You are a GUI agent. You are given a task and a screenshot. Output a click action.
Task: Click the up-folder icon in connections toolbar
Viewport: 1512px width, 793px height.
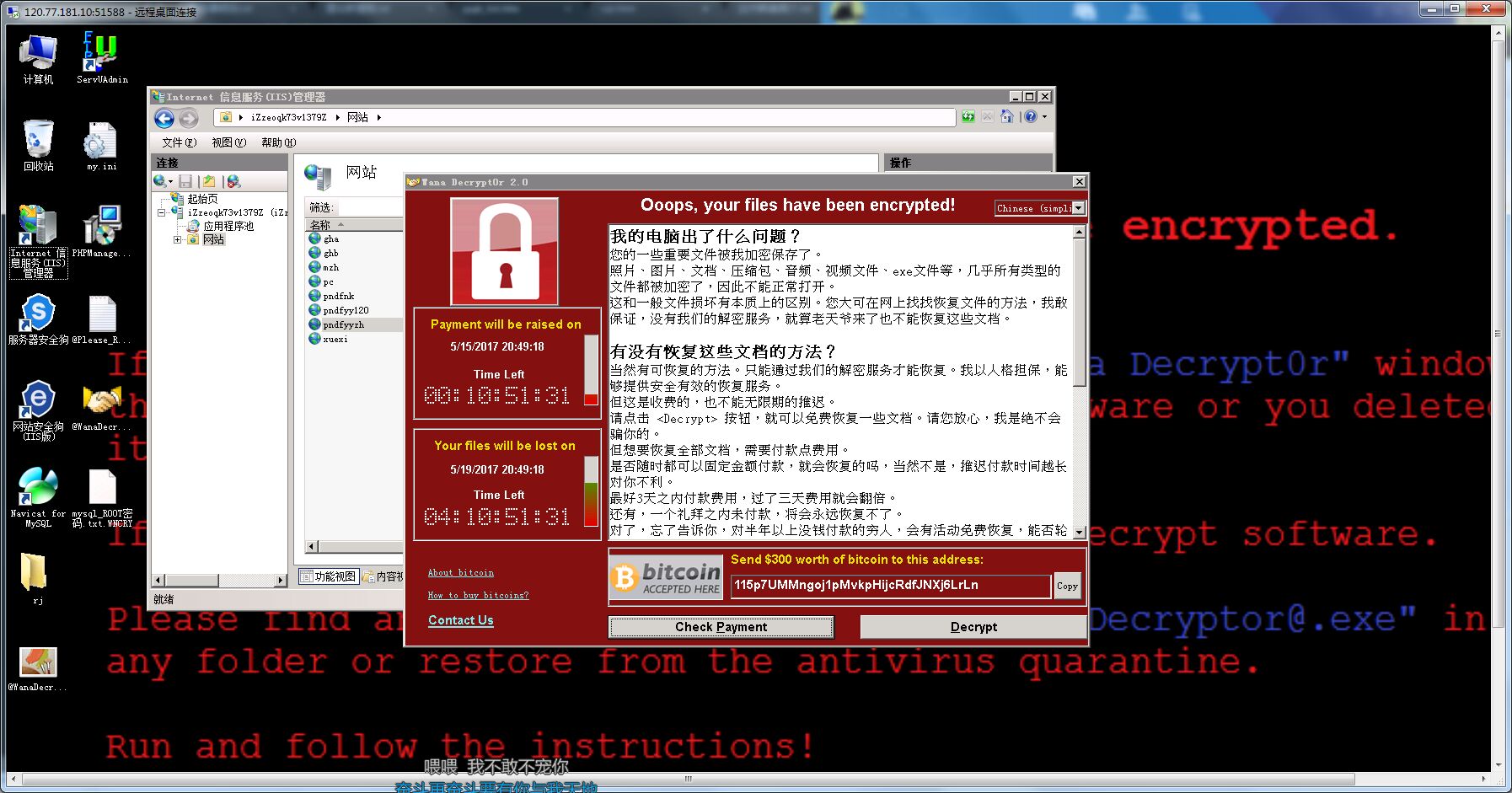209,181
